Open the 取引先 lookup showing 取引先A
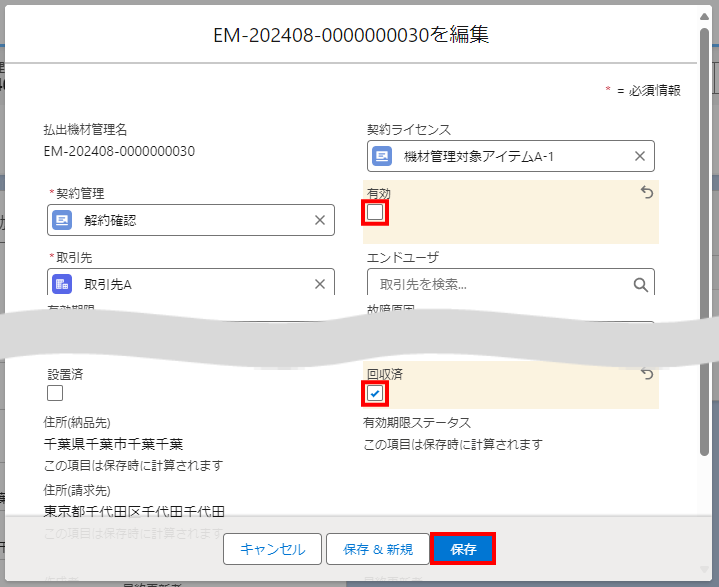The width and height of the screenshot is (719, 587). click(190, 284)
